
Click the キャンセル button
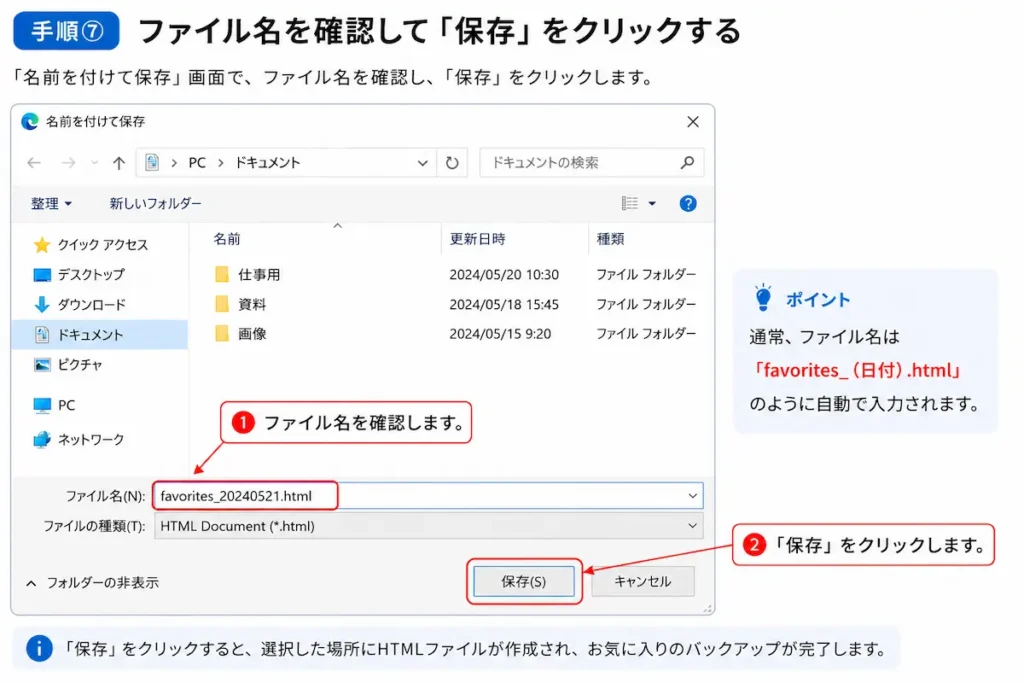coord(643,582)
